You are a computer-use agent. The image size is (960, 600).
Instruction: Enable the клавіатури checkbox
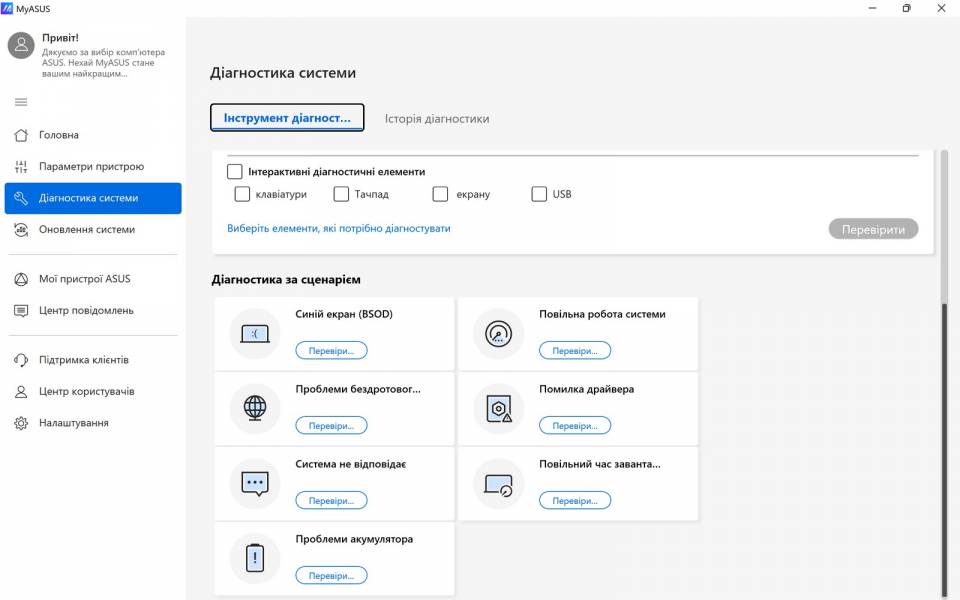coord(242,194)
